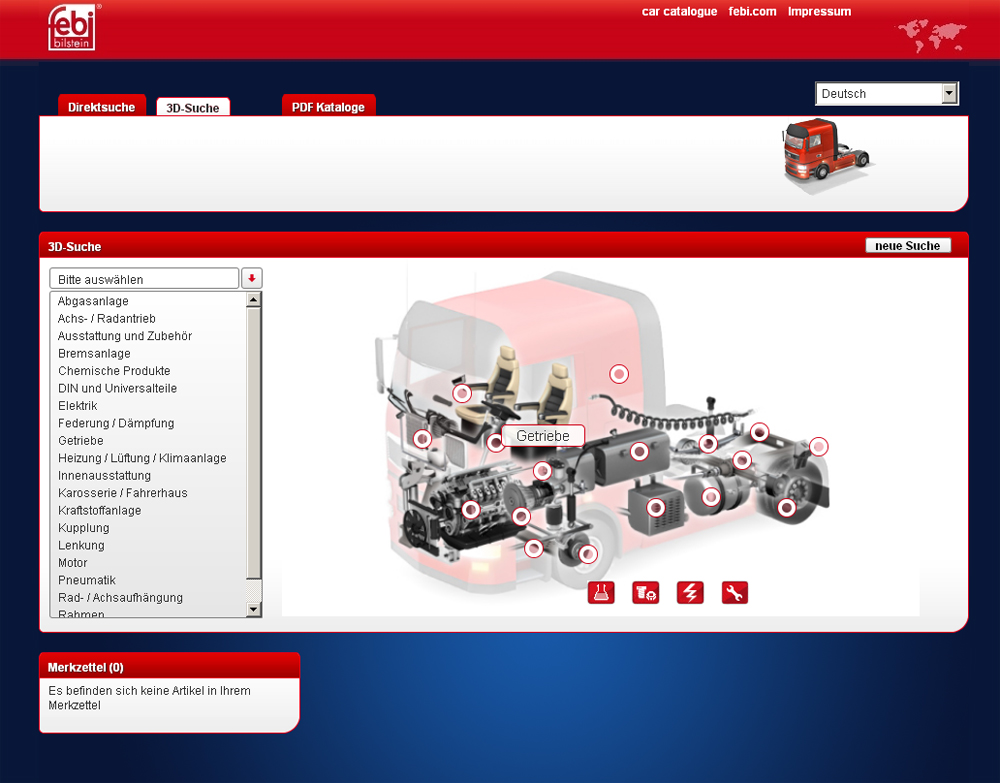
Task: Click the hotspot on the fuel tank
Action: pyautogui.click(x=640, y=452)
